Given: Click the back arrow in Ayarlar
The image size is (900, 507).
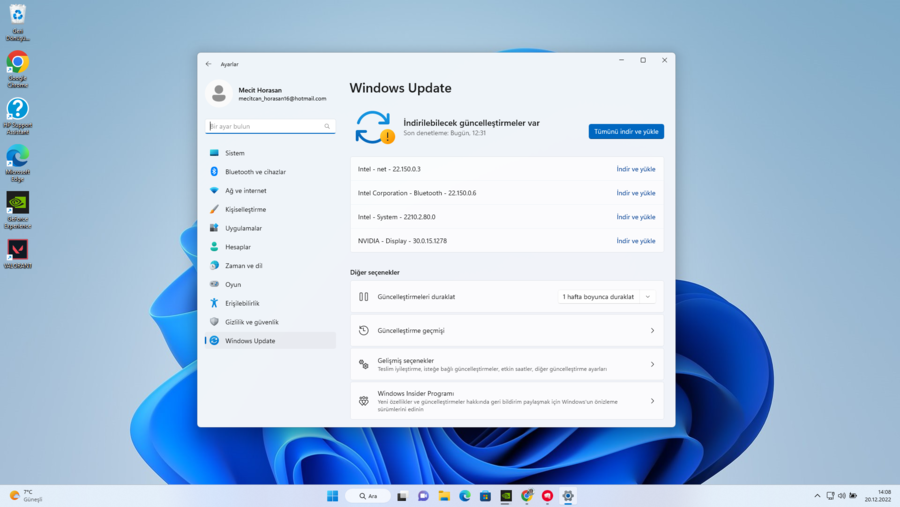Looking at the screenshot, I should tap(208, 64).
